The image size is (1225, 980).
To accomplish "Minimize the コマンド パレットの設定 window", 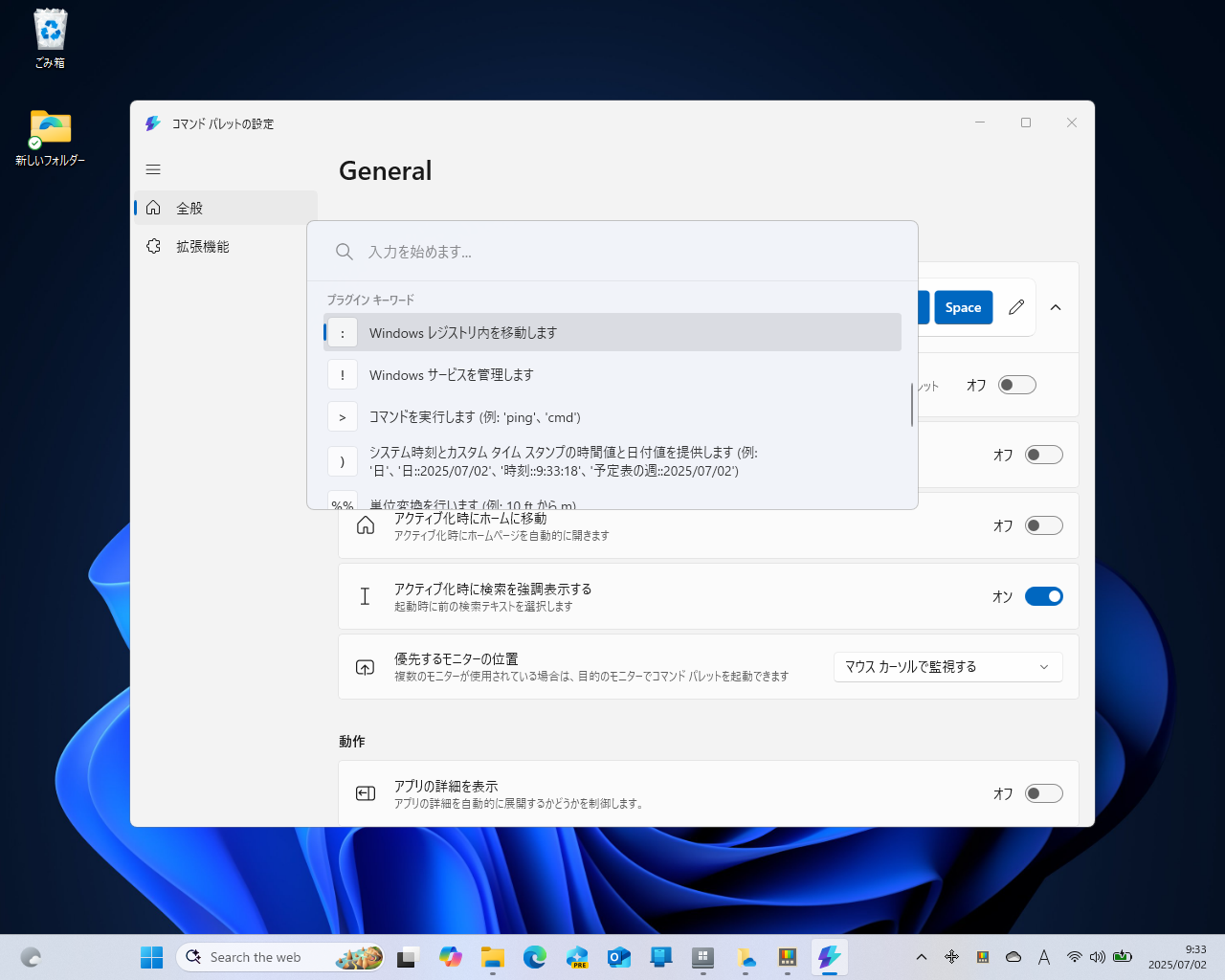I will (980, 122).
